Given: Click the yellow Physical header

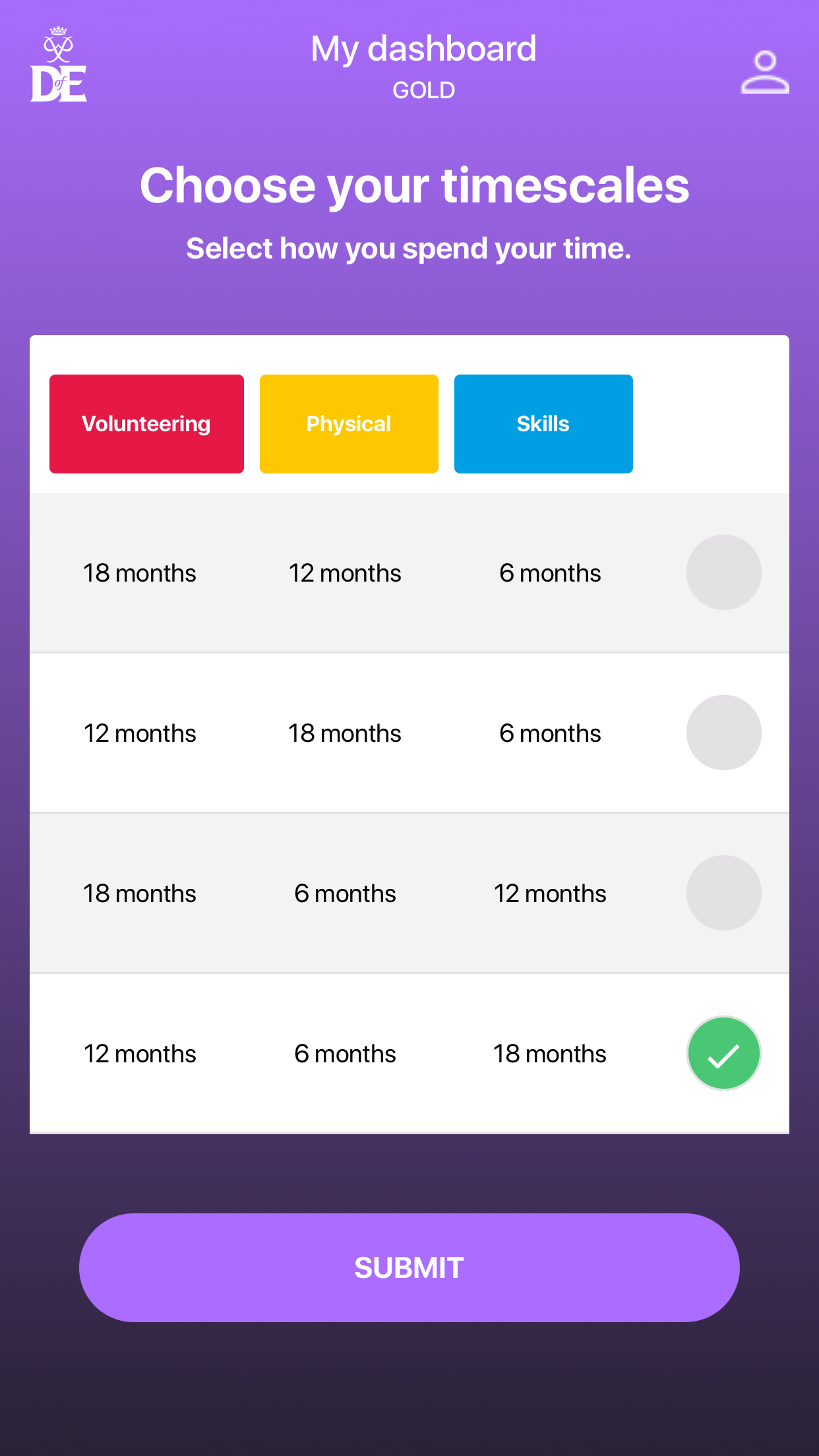Looking at the screenshot, I should coord(349,424).
